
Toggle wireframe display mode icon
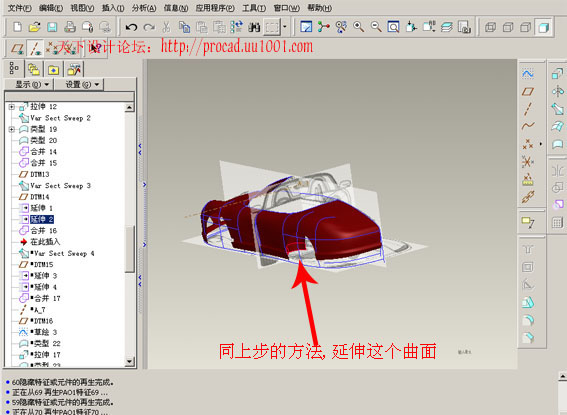pyautogui.click(x=490, y=27)
